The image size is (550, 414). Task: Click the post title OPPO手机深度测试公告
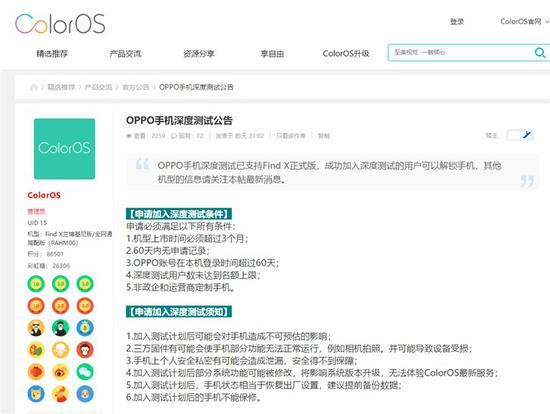pyautogui.click(x=179, y=121)
